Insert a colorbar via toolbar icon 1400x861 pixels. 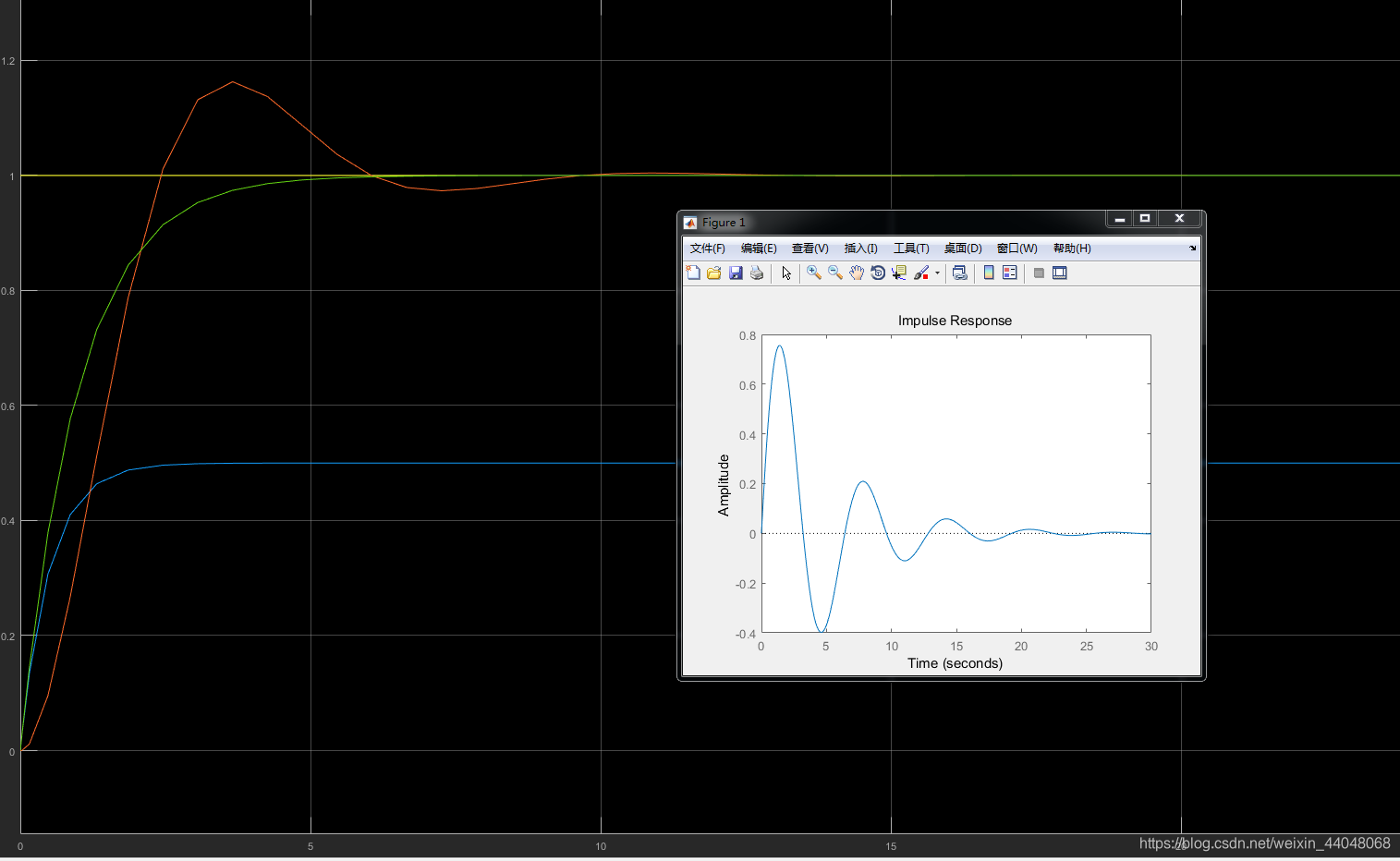point(989,273)
